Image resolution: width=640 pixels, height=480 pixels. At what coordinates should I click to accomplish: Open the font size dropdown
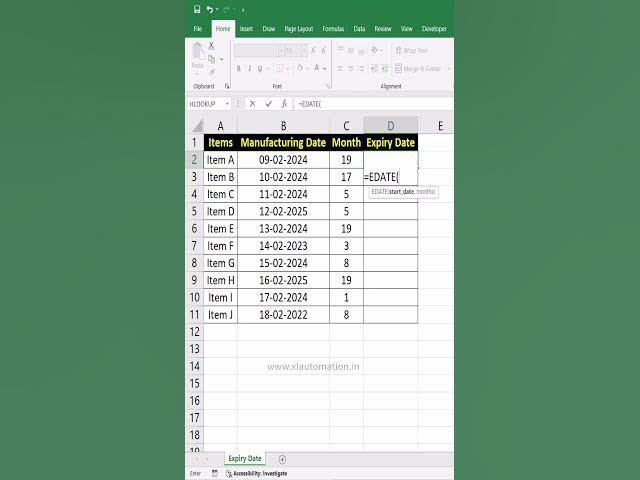coord(304,51)
